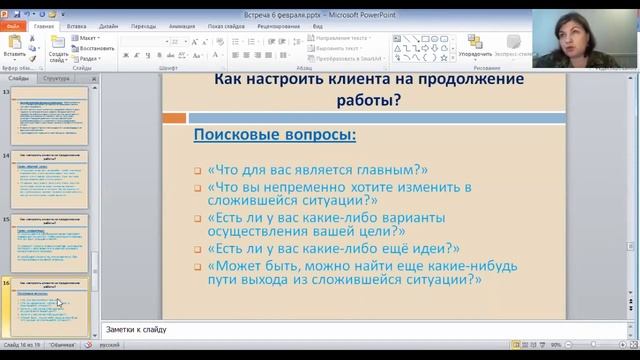Click Выровнять текст button
Screen dimensions: 640x360
[x=335, y=48]
